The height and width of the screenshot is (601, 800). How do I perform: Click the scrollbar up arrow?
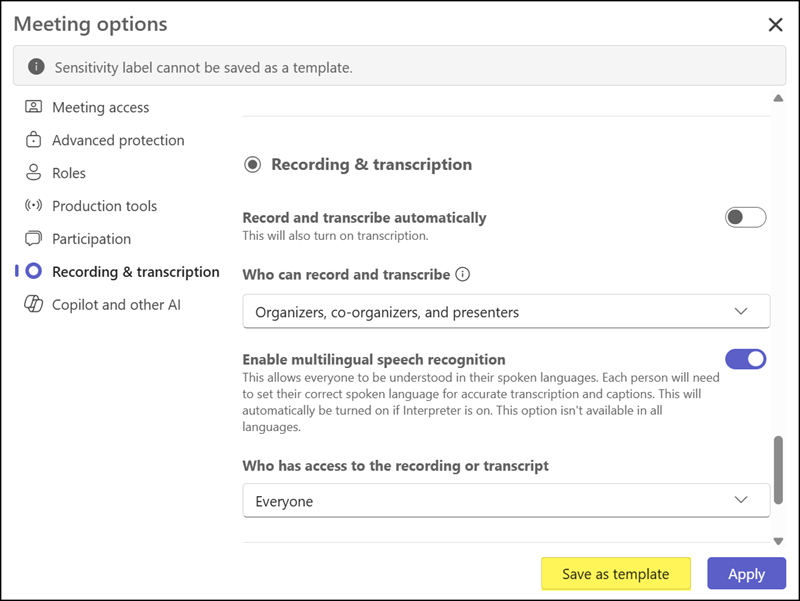[x=778, y=98]
